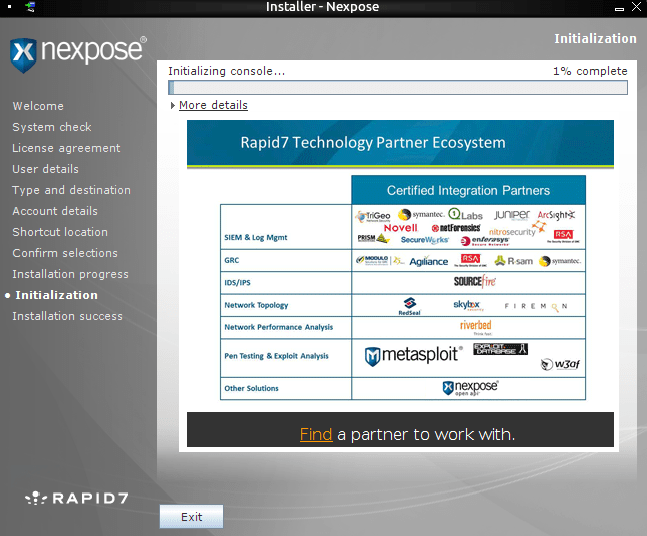
Task: Click the Exploit Database logo
Action: click(501, 349)
